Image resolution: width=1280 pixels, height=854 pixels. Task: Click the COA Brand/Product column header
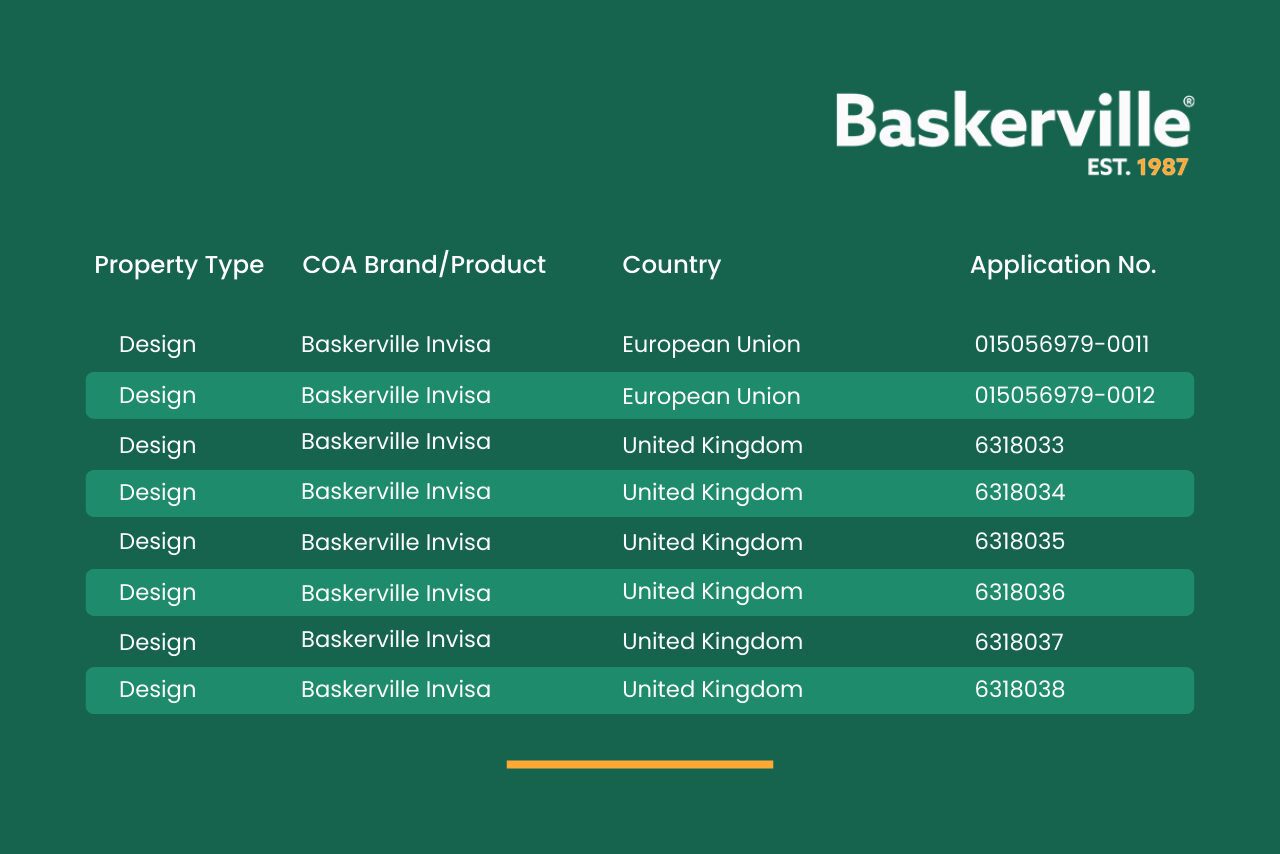pos(424,265)
